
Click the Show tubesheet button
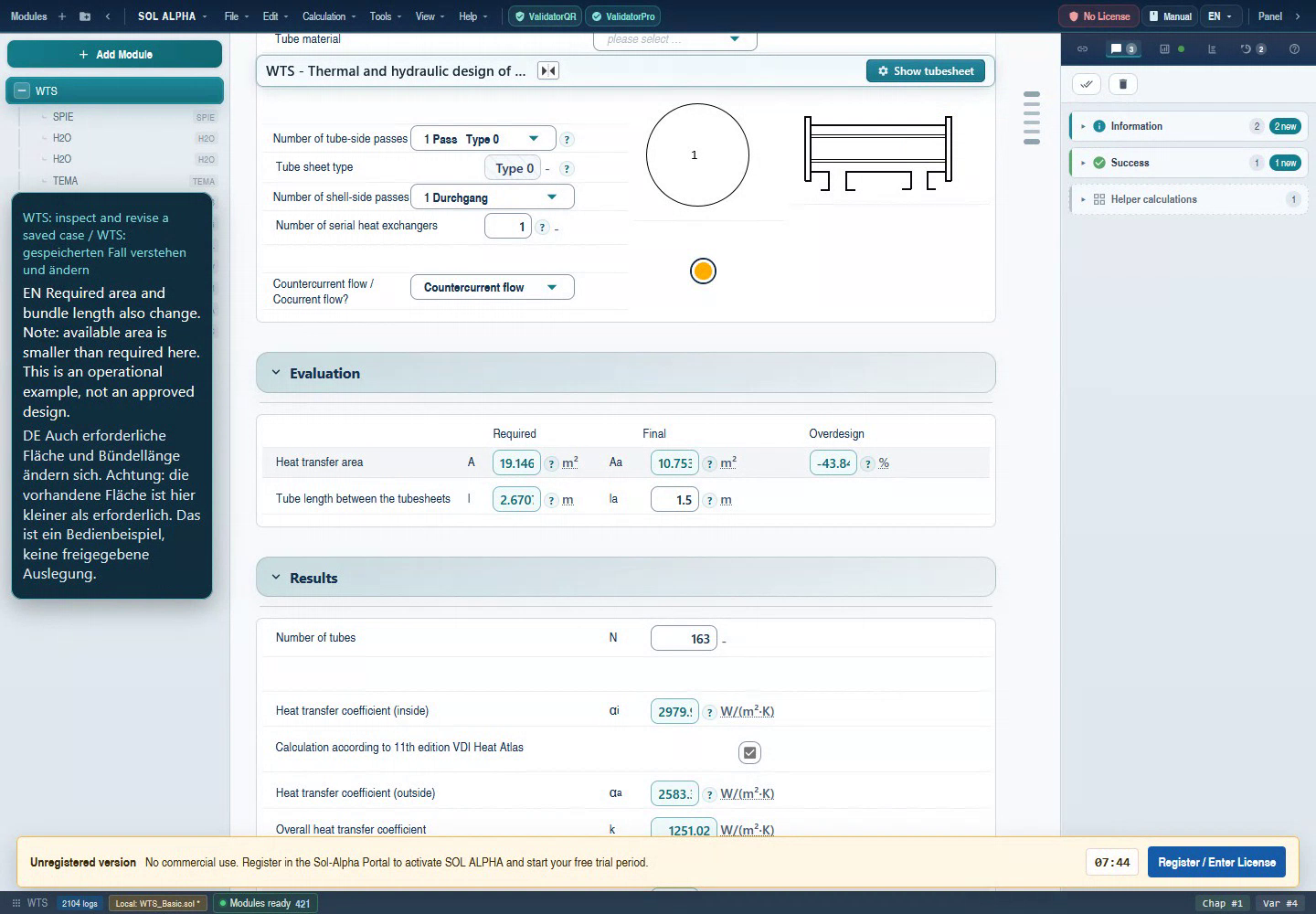(926, 71)
